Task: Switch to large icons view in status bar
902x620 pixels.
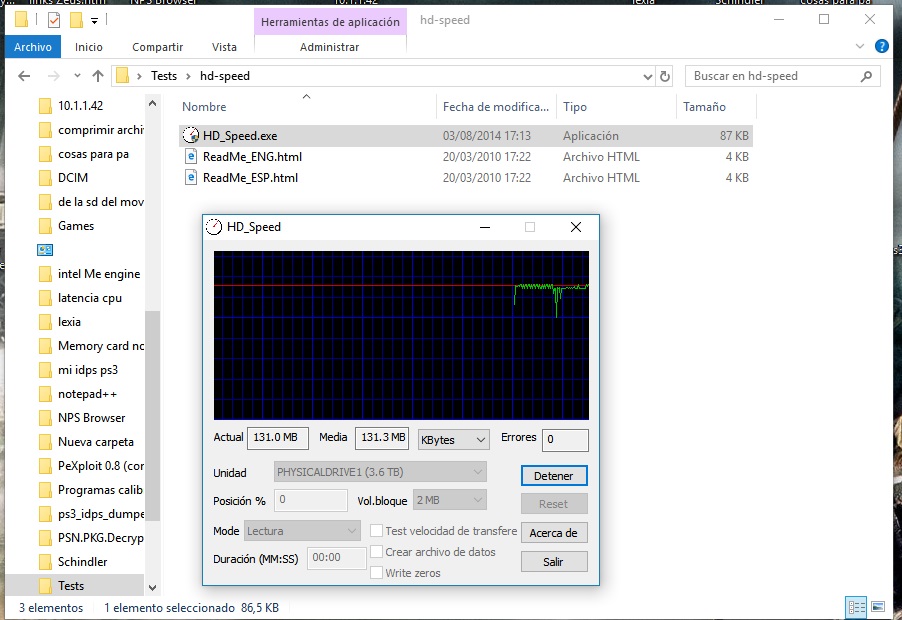Action: [878, 607]
